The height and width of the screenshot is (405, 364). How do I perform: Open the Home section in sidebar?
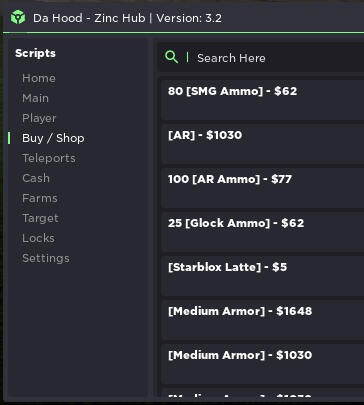click(x=39, y=78)
